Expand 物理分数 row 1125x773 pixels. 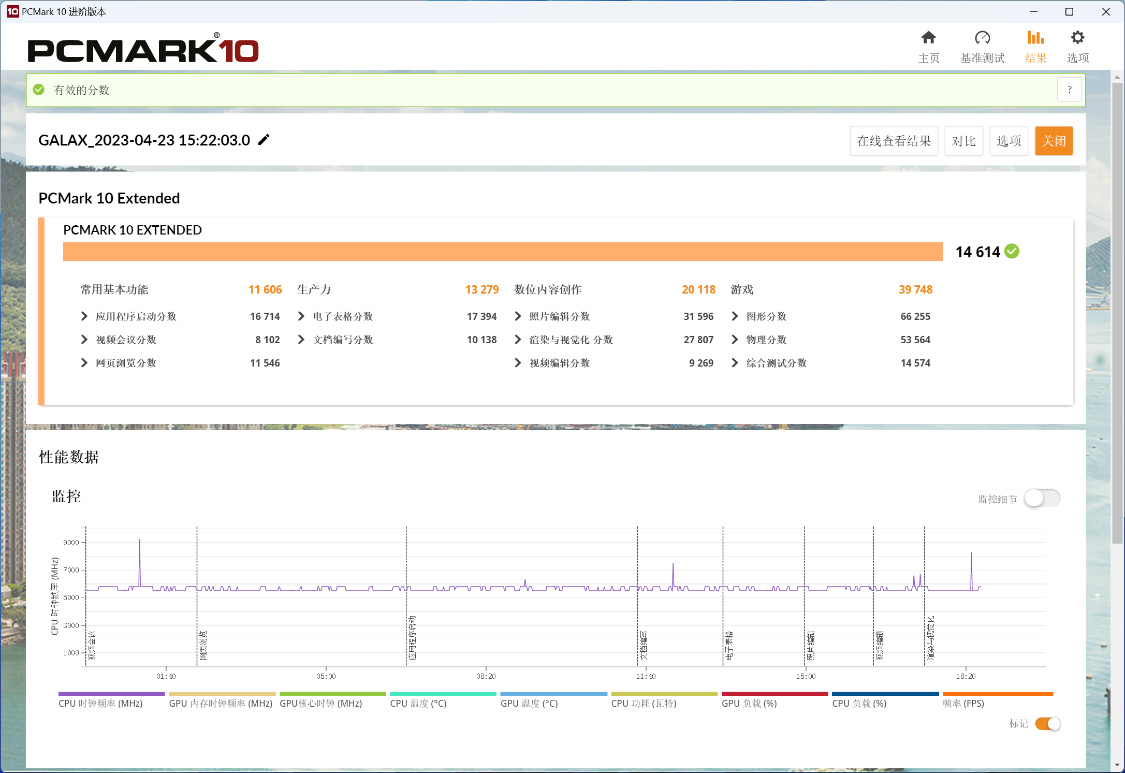point(735,339)
